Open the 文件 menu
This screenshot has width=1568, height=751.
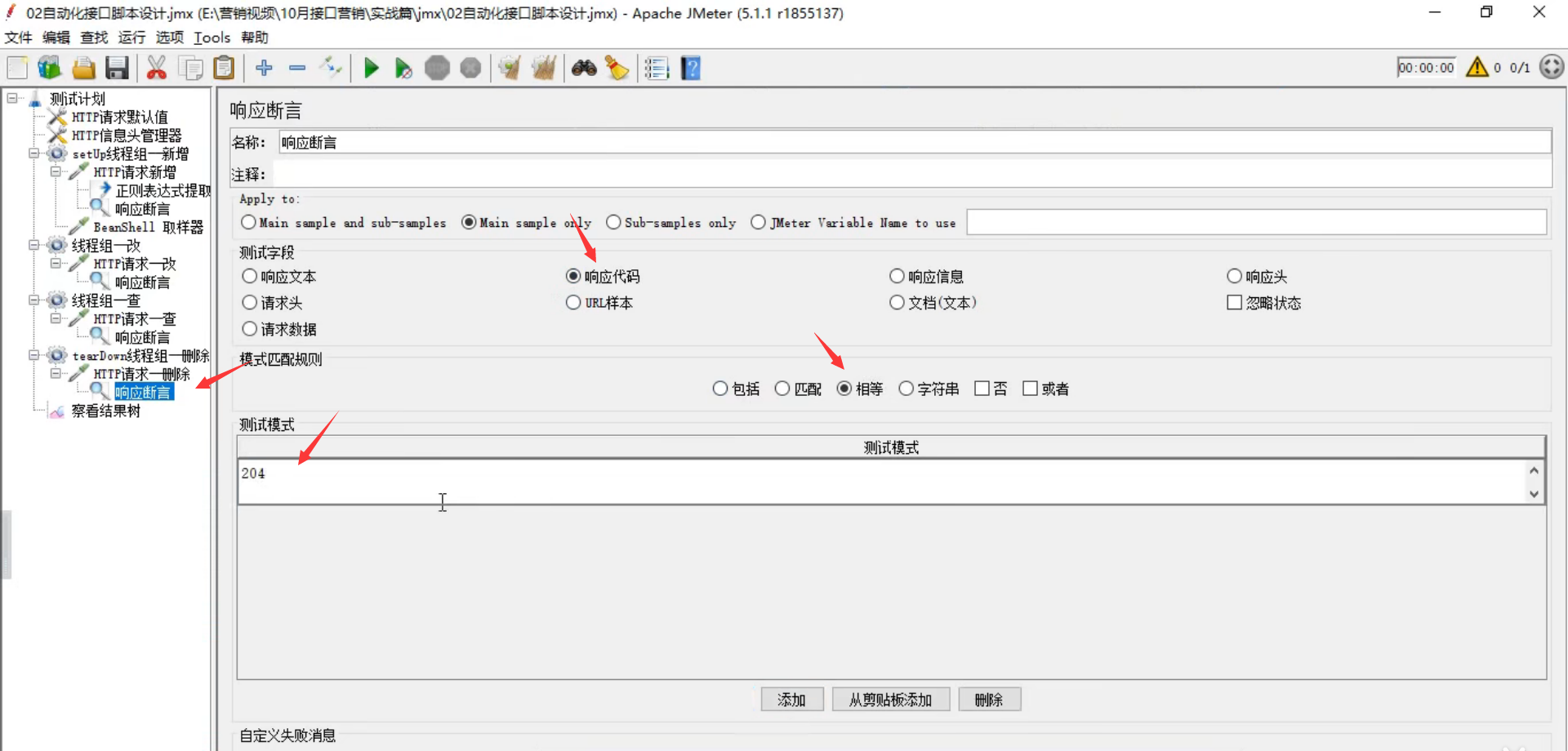[18, 38]
